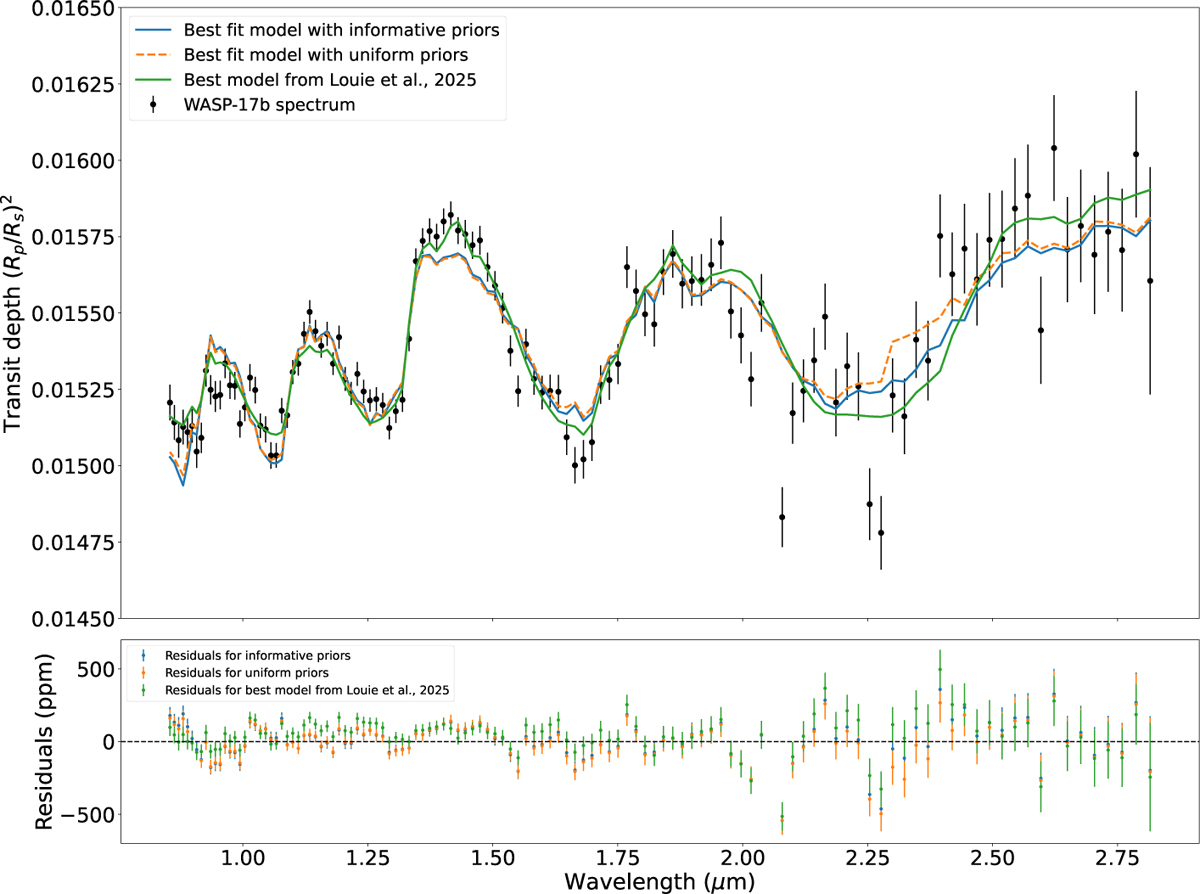Click the x-axis tick label 1.25
Image resolution: width=1200 pixels, height=894 pixels.
366,860
